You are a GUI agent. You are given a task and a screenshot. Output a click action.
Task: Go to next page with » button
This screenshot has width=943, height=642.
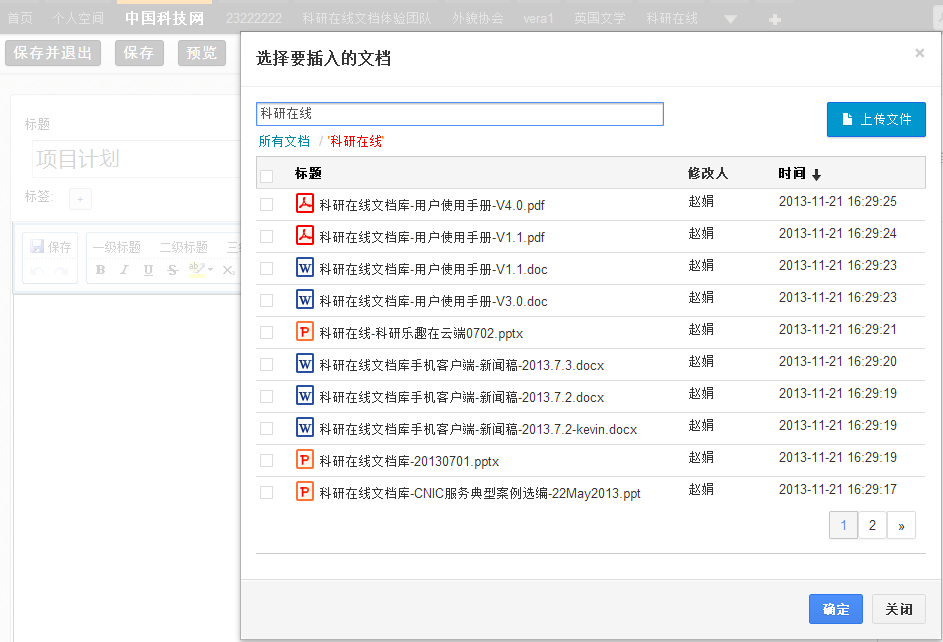pos(901,525)
